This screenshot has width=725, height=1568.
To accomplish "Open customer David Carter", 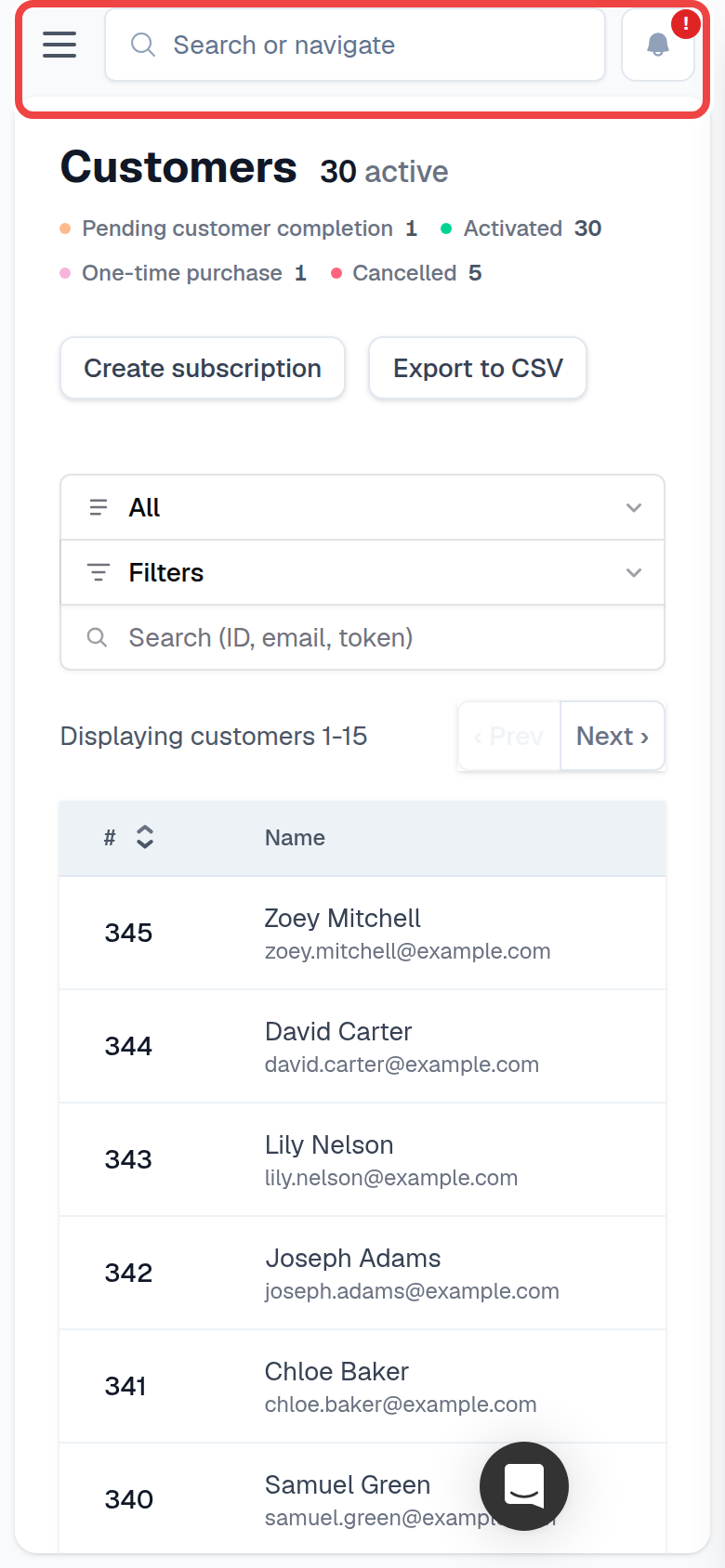I will (x=338, y=1032).
